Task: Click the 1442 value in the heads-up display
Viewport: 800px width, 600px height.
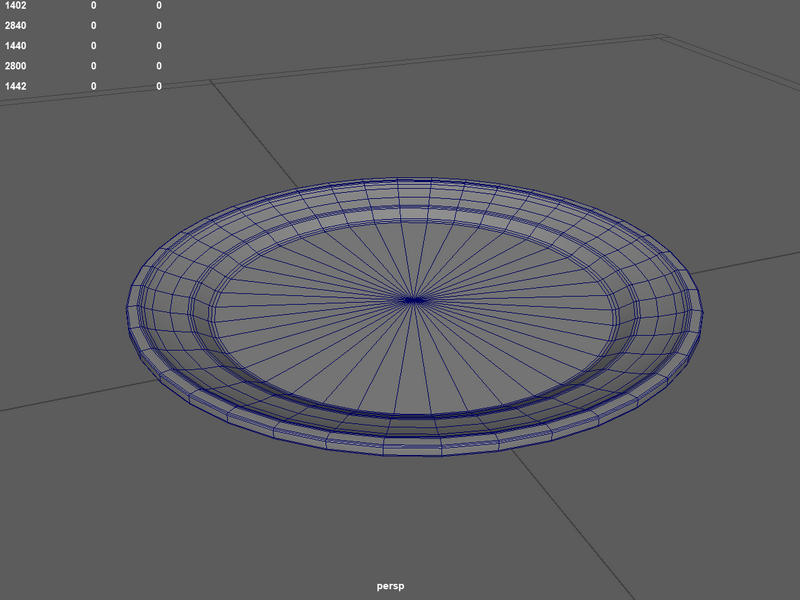Action: [x=15, y=86]
